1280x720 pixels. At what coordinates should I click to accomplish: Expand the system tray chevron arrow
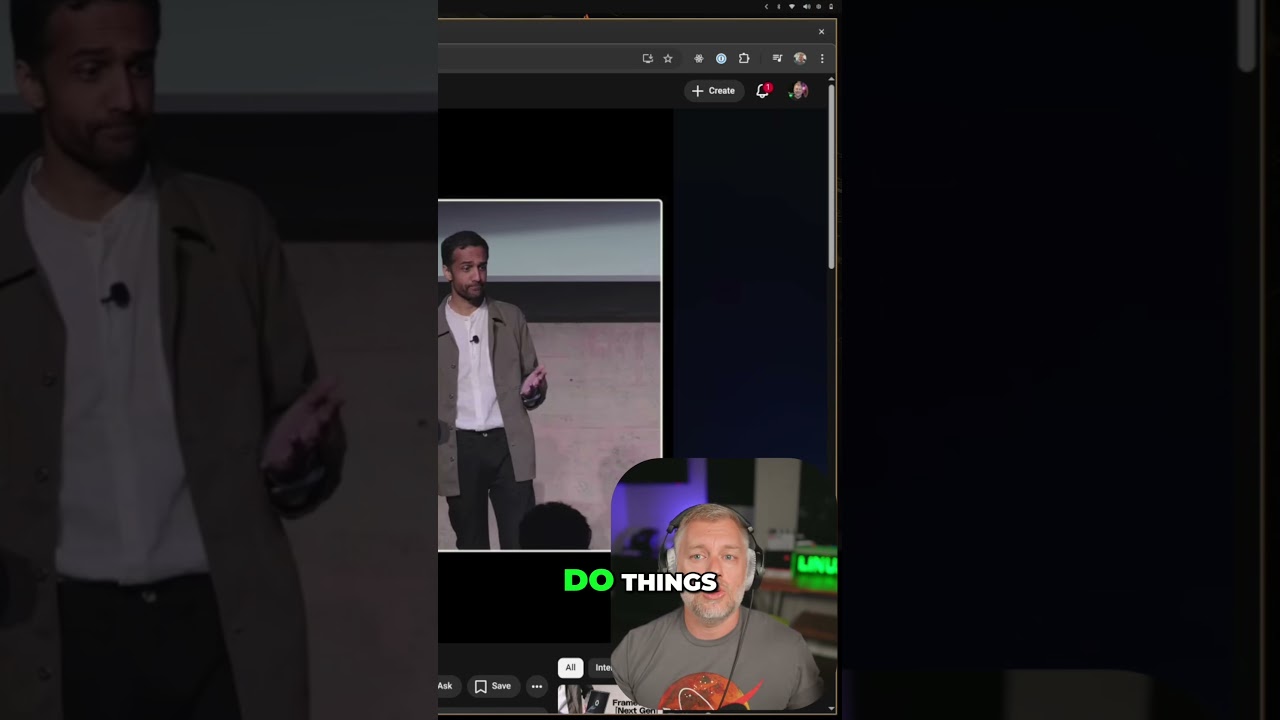pos(766,7)
